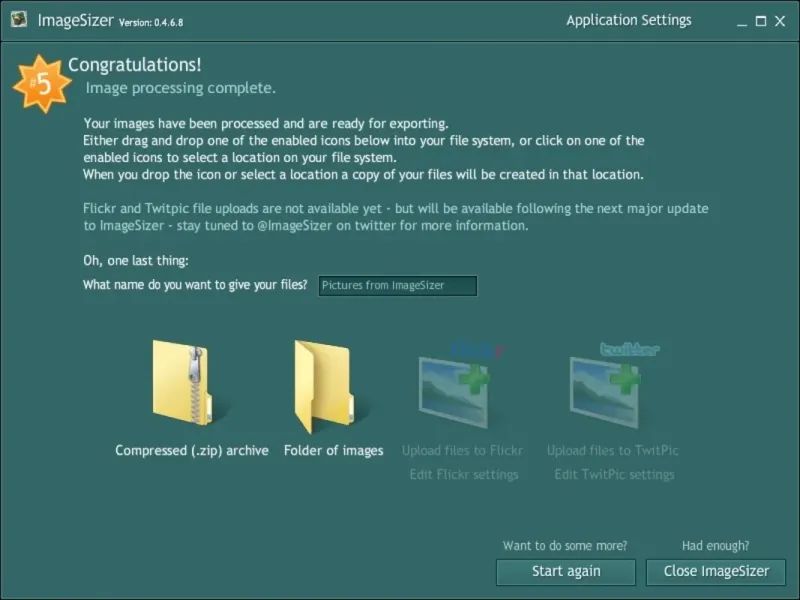Click the "Congratulations!" heading text
Viewport: 800px width, 600px height.
pos(134,65)
